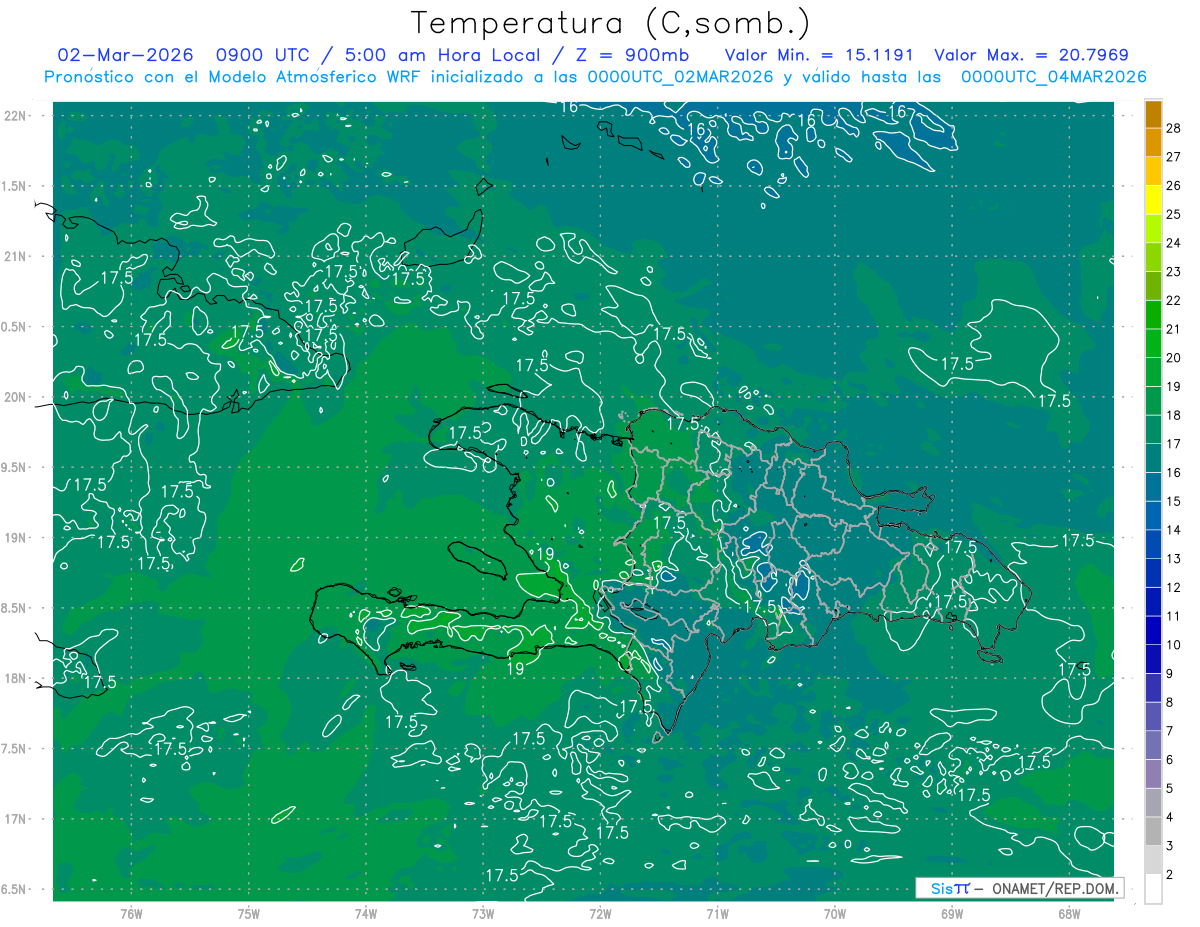Click the '17N' latitude axis label
1200x927 pixels.
[x=16, y=819]
